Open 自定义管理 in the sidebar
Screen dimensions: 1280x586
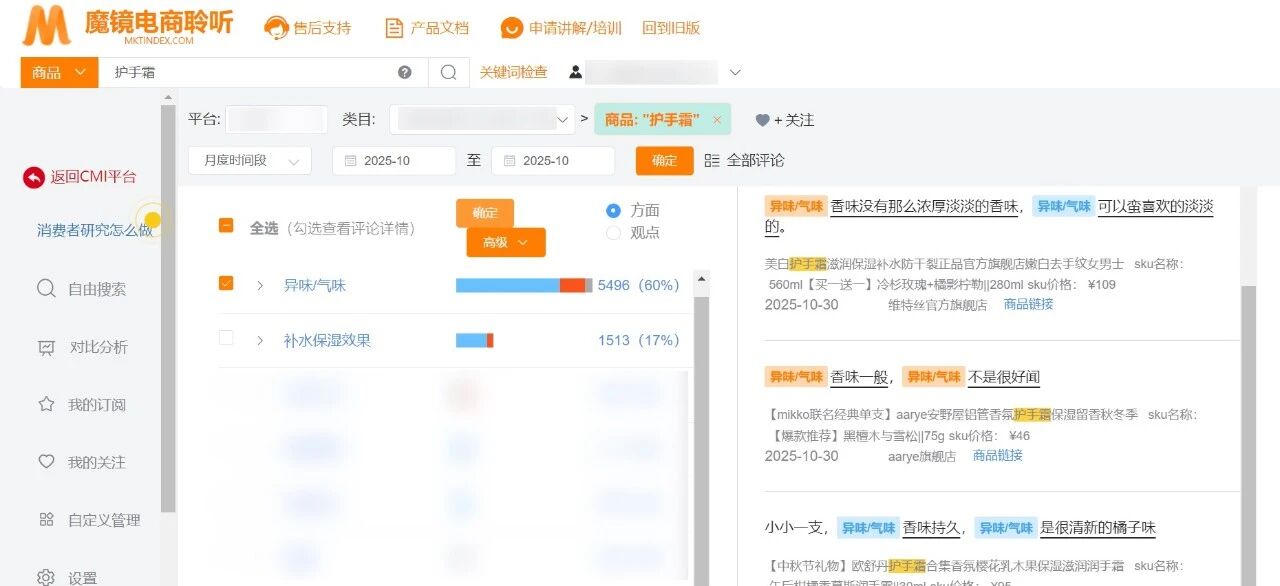pyautogui.click(x=103, y=520)
